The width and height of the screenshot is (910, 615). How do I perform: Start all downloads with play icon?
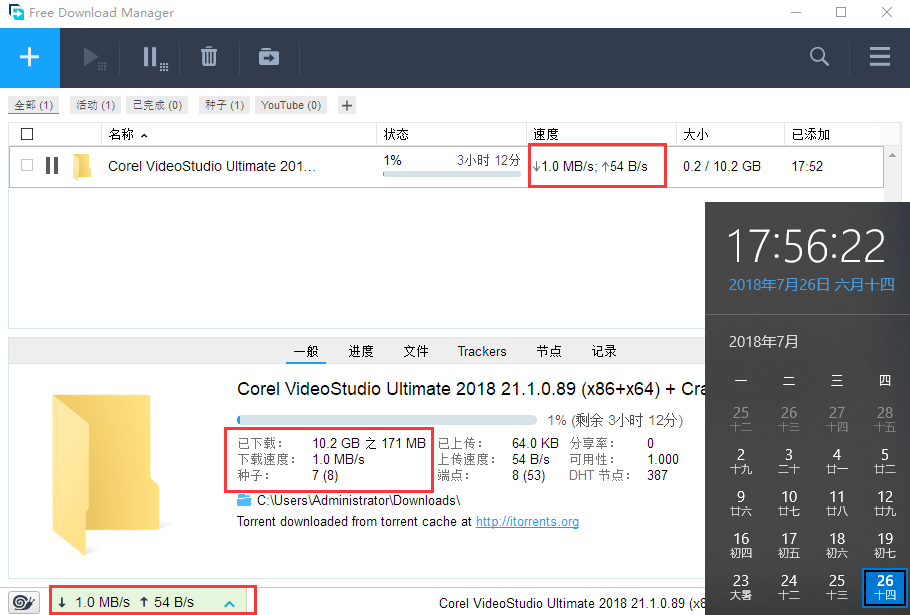coord(94,58)
